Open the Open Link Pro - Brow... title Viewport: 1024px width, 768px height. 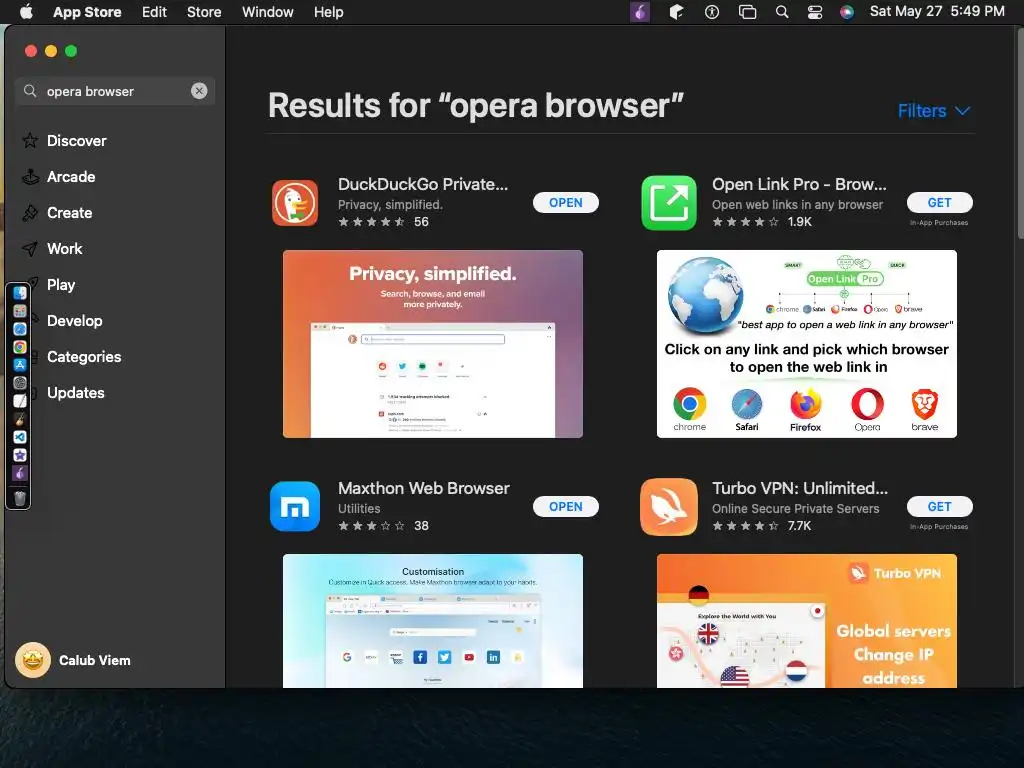tap(799, 184)
